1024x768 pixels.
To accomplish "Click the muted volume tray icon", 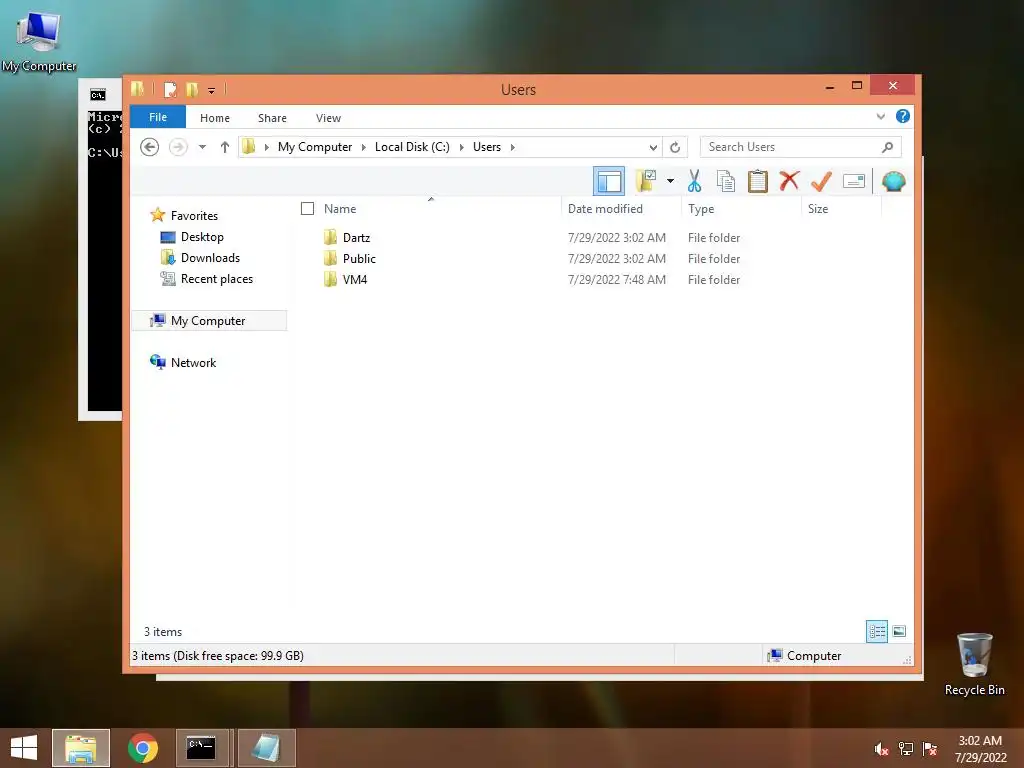I will [x=881, y=749].
